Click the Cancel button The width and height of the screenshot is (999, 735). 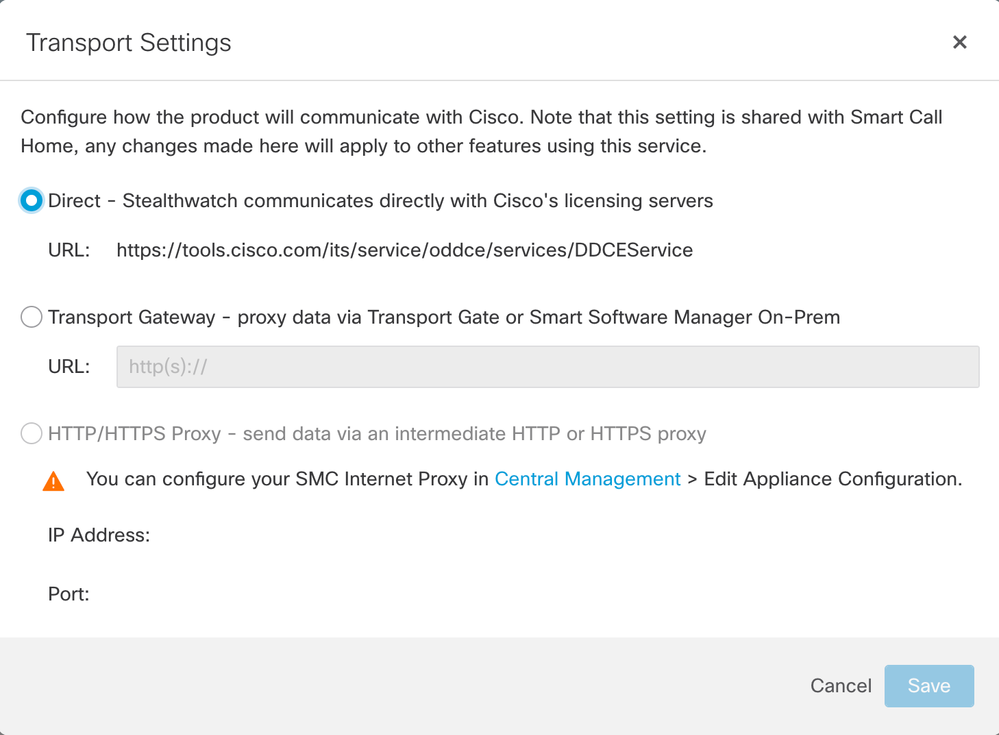pos(840,685)
